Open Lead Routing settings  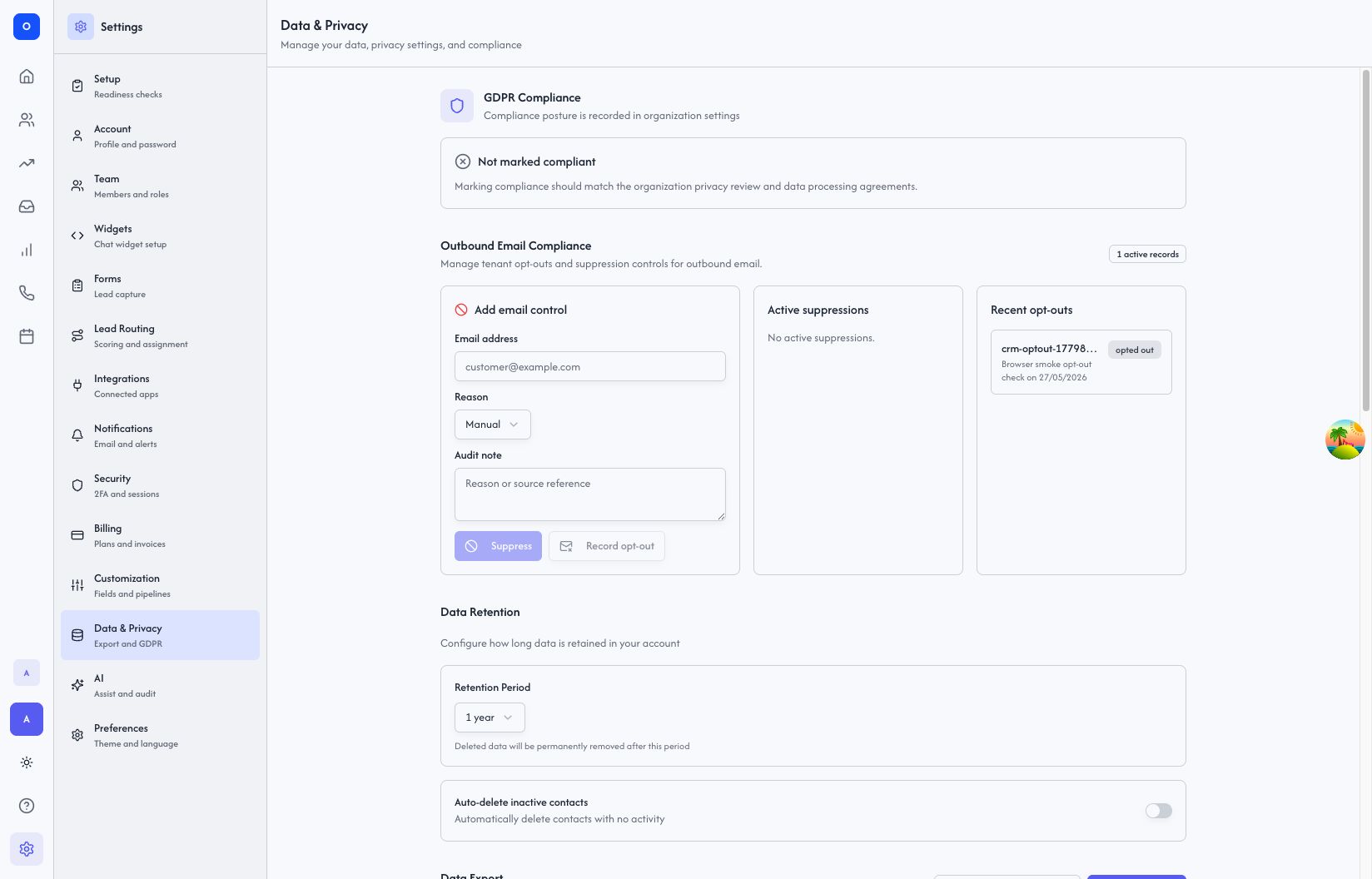160,335
